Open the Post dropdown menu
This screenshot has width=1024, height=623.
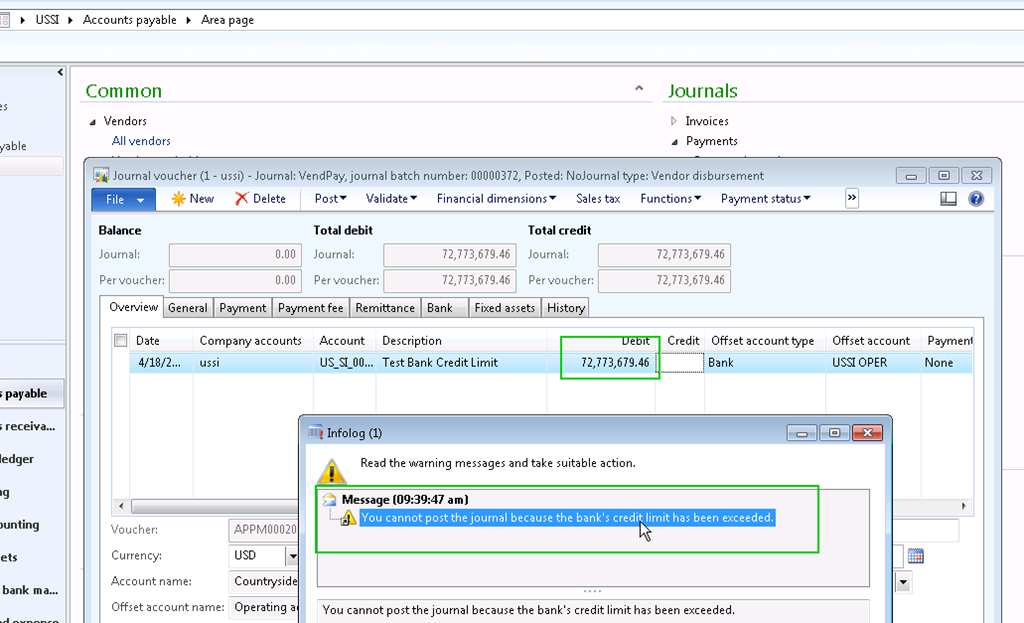pyautogui.click(x=331, y=199)
